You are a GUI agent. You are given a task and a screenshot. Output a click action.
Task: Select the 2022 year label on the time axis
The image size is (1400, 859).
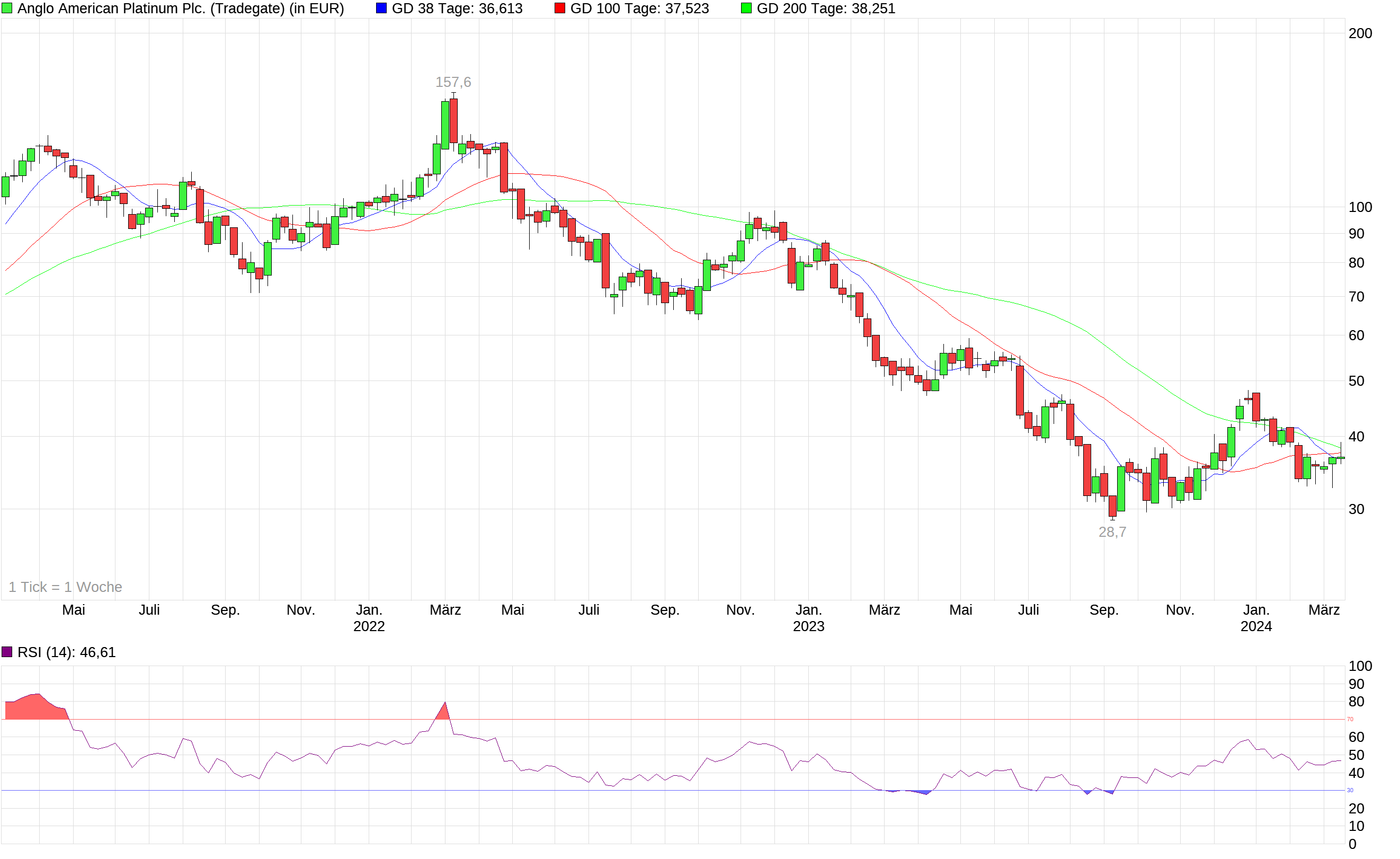coord(369,626)
